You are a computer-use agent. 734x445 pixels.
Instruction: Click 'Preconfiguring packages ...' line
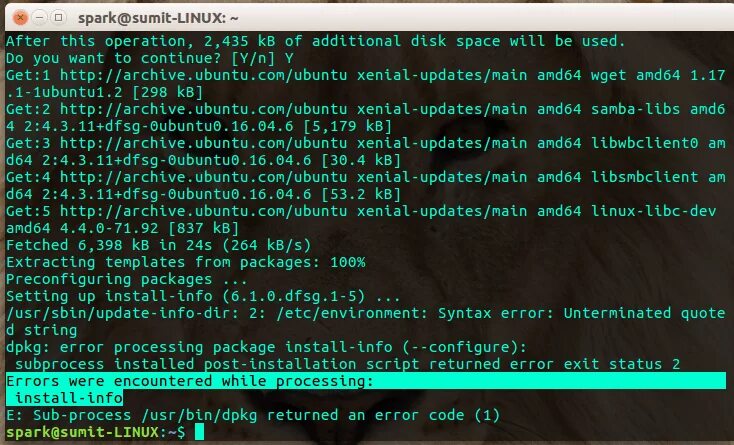coord(126,279)
